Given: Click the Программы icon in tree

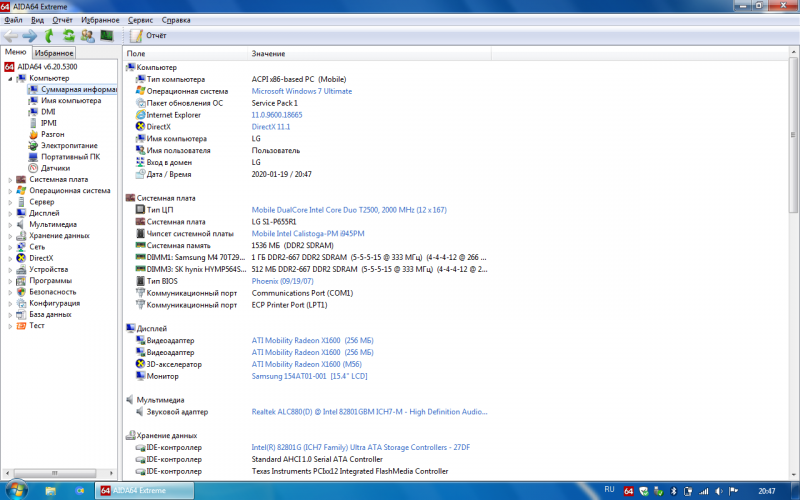Looking at the screenshot, I should (21, 281).
